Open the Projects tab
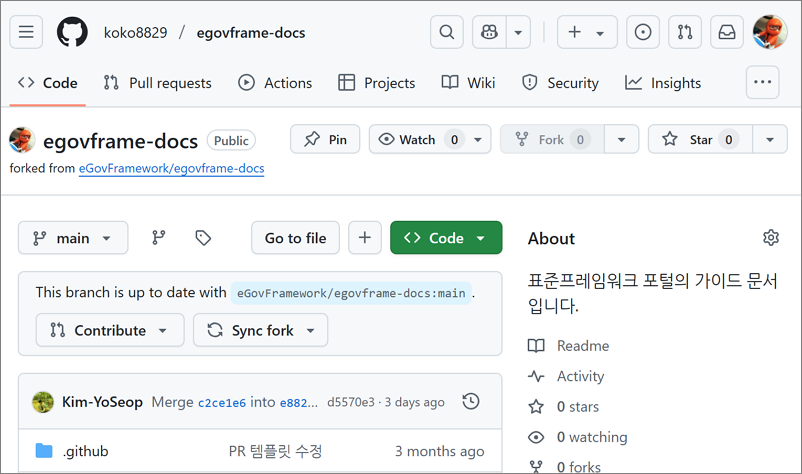 tap(376, 83)
